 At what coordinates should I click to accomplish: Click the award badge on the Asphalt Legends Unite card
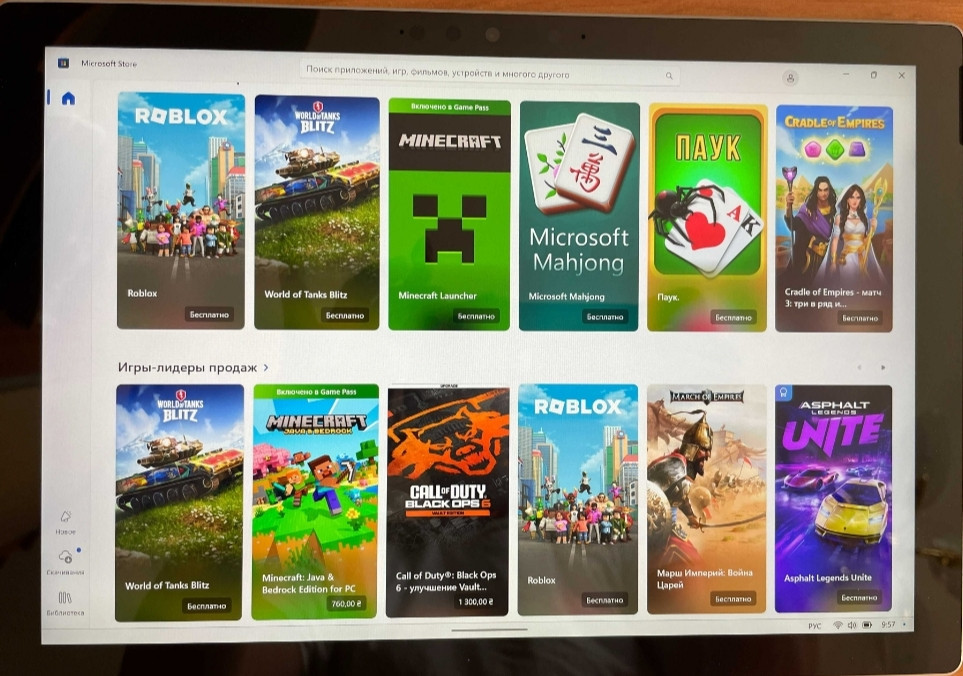pos(785,394)
